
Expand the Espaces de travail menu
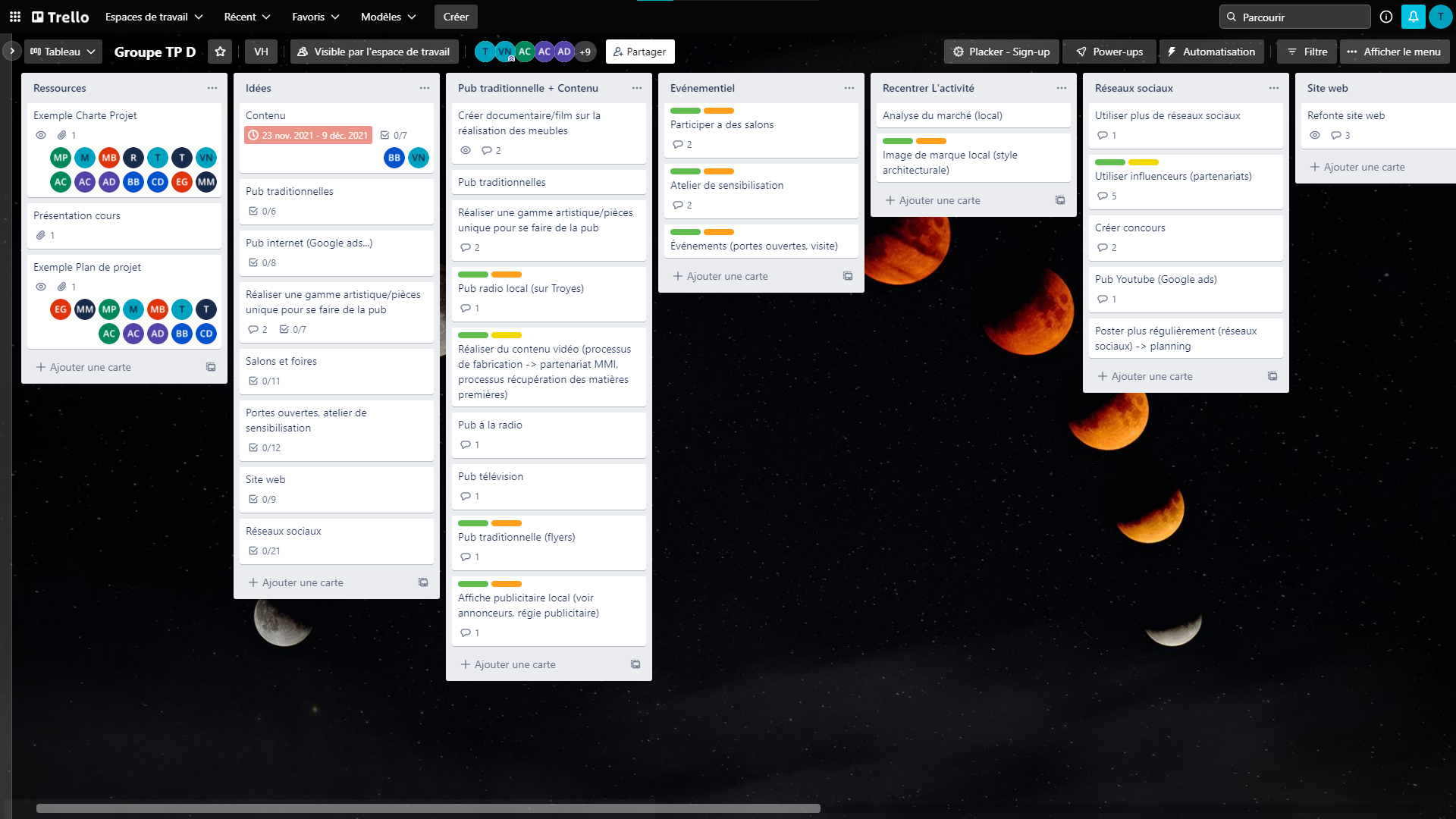(x=154, y=17)
